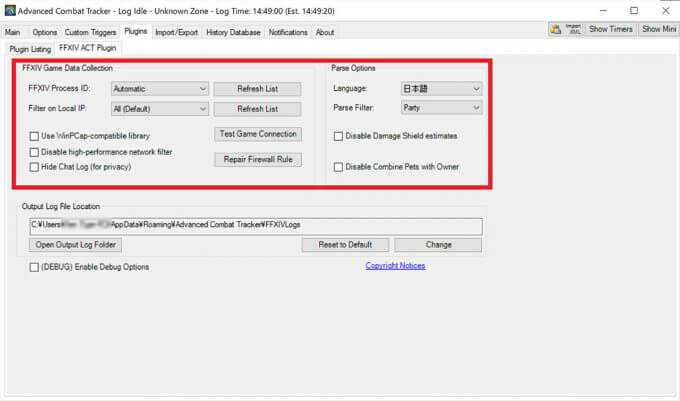Open the Language dropdown
The width and height of the screenshot is (680, 401).
pyautogui.click(x=440, y=89)
